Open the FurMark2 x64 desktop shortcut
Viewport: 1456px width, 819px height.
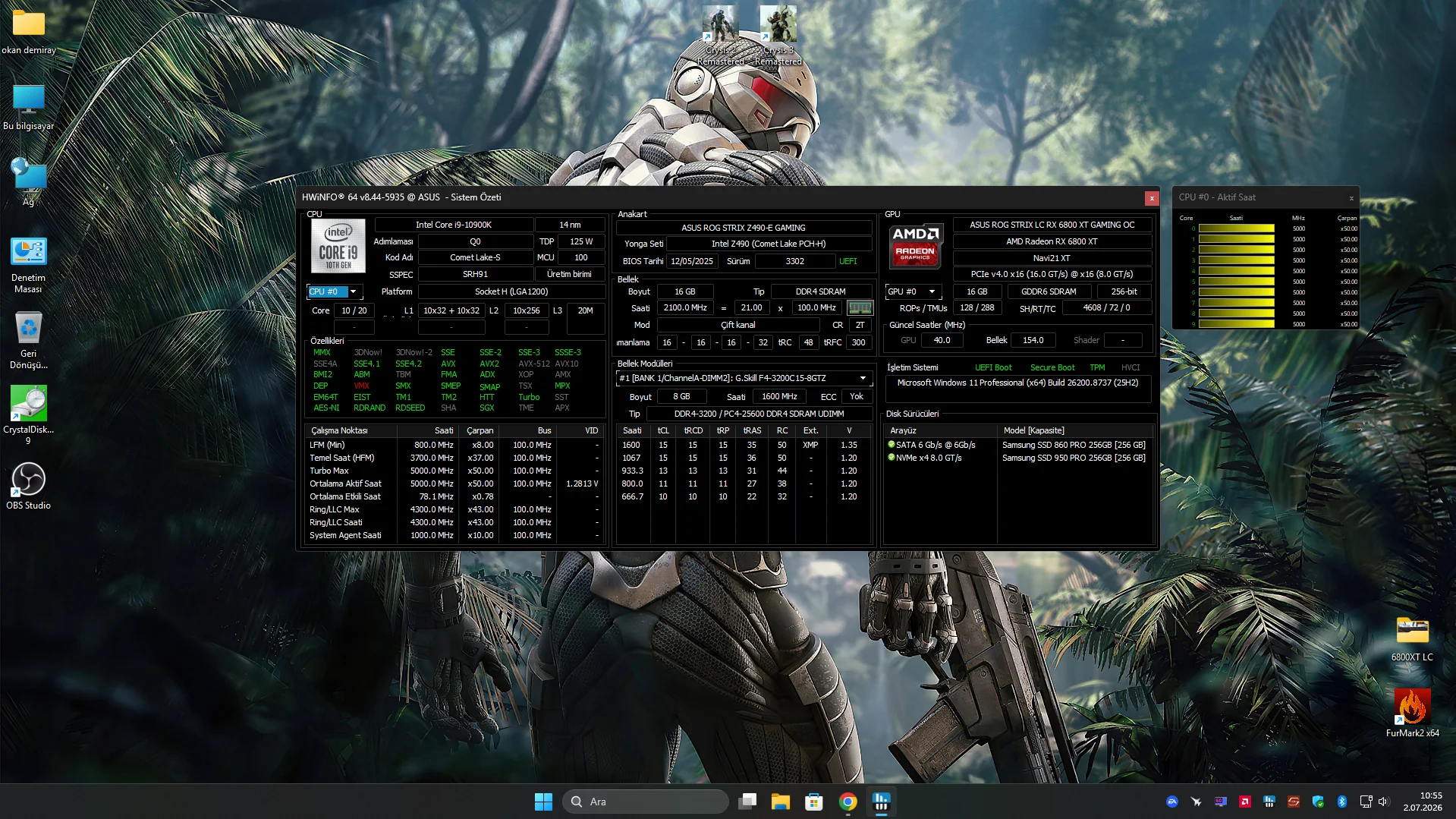(x=1412, y=713)
